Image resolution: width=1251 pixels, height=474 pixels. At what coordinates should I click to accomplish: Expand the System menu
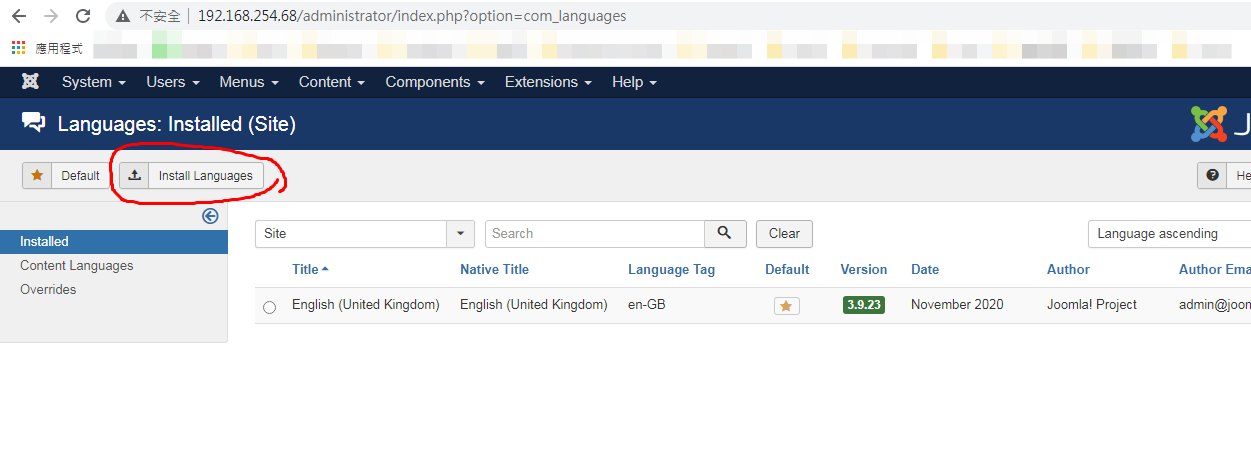pyautogui.click(x=93, y=82)
